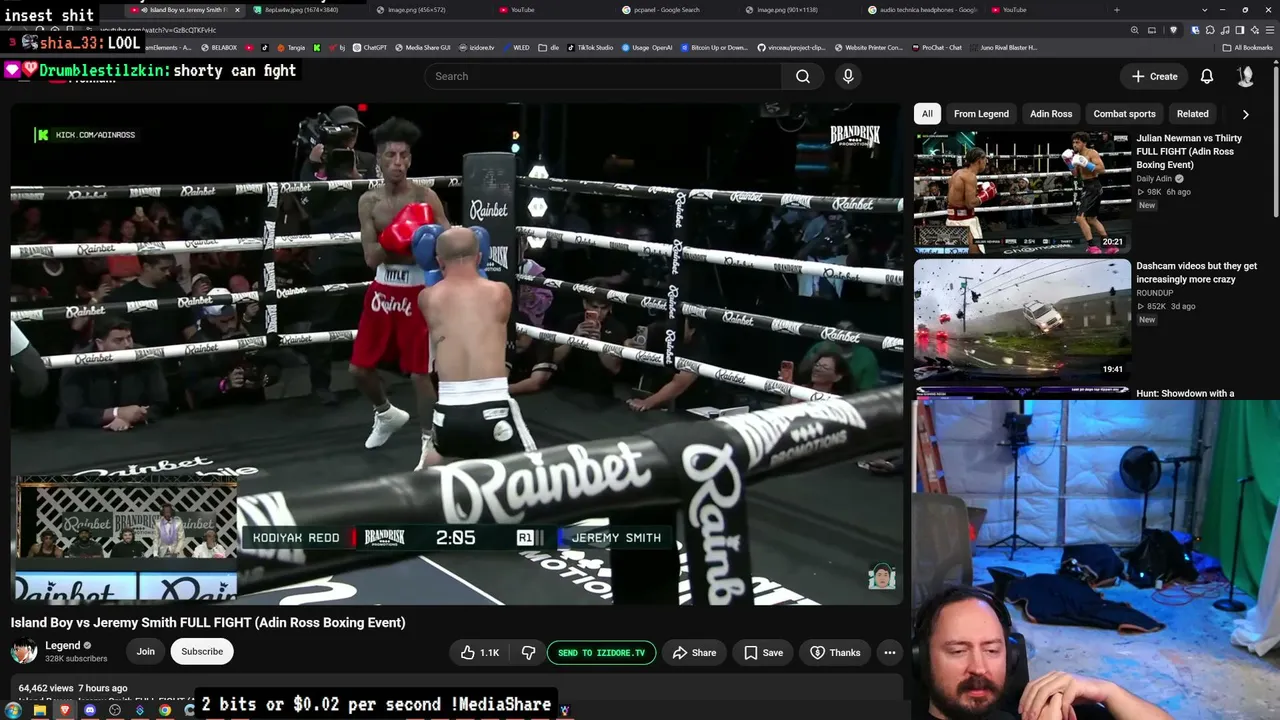Open the BELABOX bookmark
Viewport: 1280px width, 720px height.
(220, 47)
